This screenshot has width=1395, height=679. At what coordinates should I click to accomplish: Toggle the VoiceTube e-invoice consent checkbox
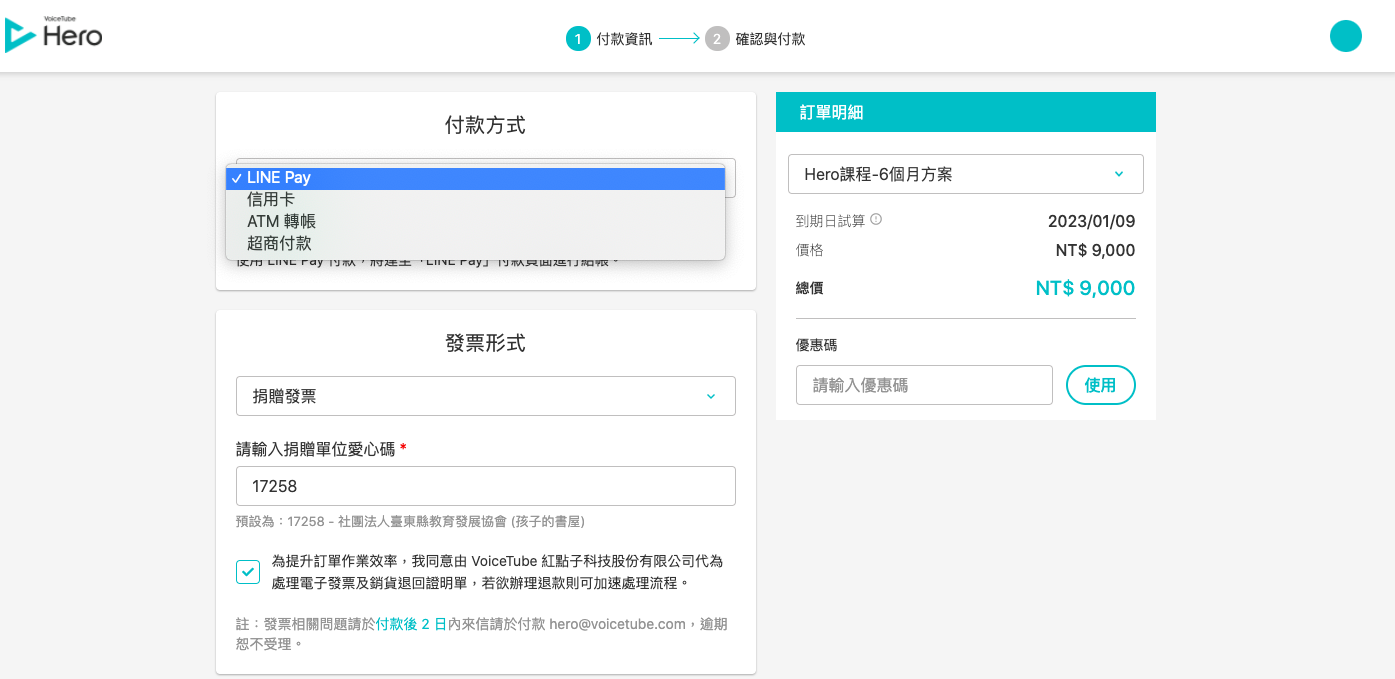coord(248,572)
